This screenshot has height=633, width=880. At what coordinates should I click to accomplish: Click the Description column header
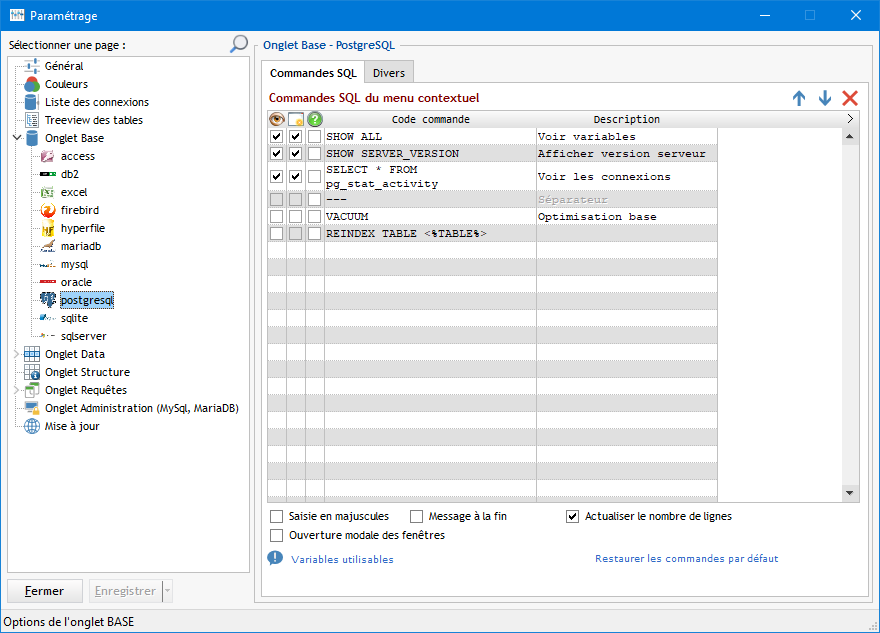pos(627,119)
